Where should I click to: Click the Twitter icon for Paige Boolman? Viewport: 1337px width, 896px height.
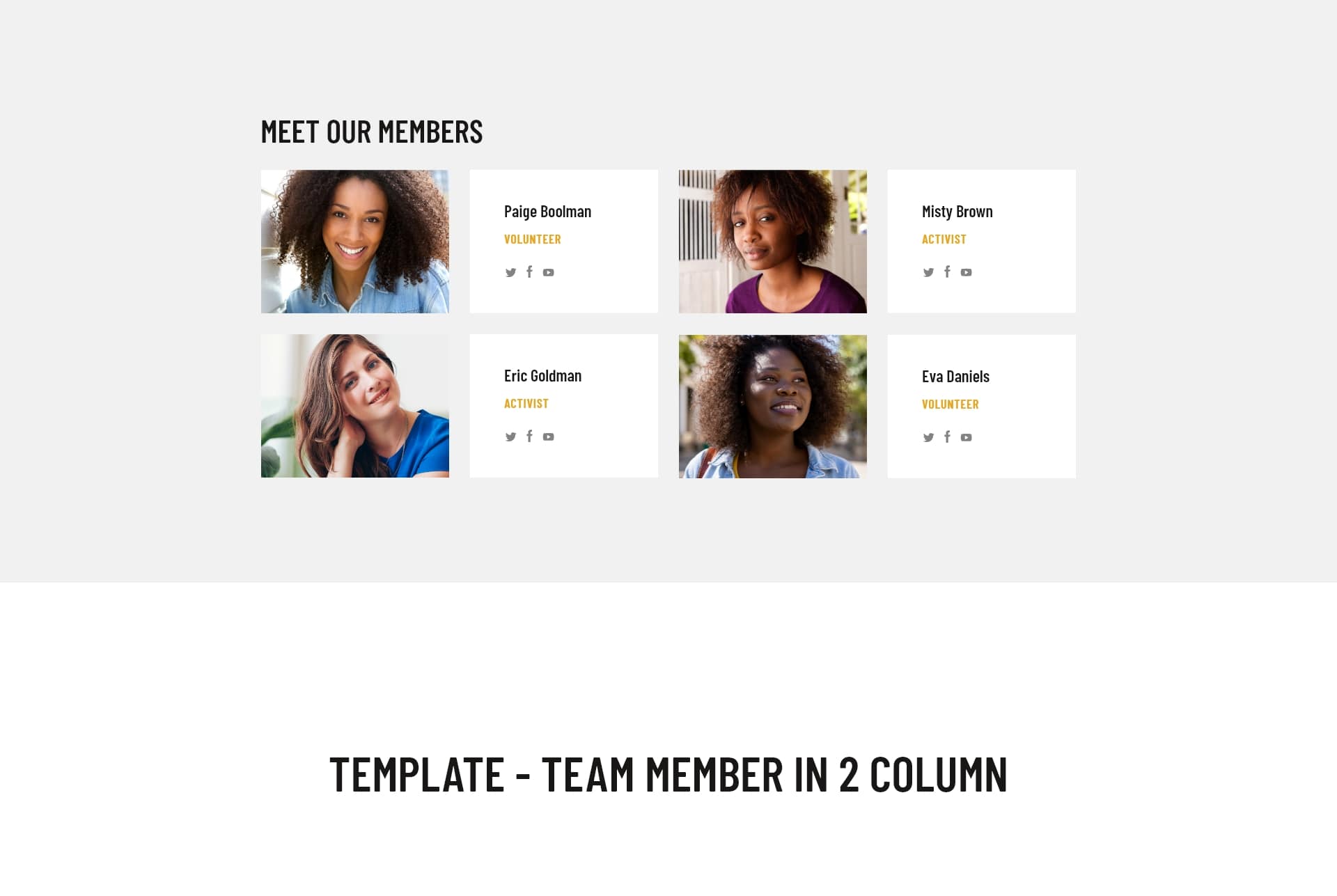(510, 271)
